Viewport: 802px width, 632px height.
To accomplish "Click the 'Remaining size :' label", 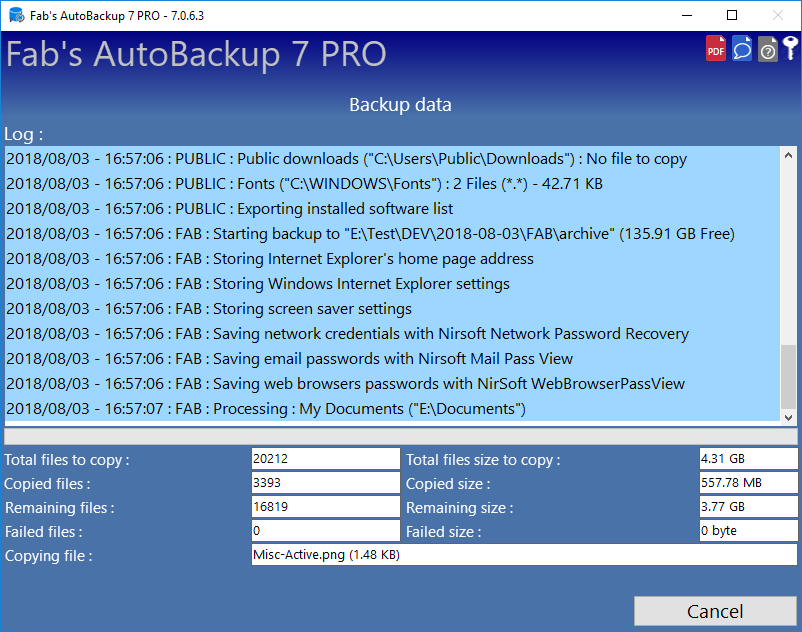I will (x=459, y=508).
